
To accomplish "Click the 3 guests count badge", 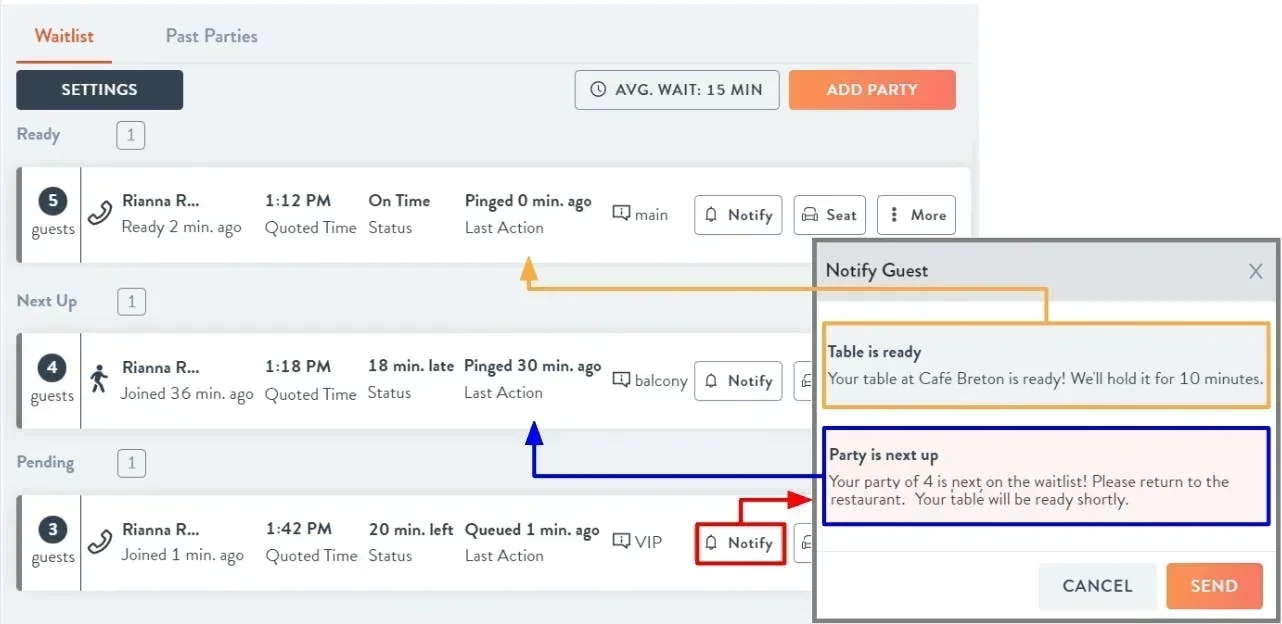I will pyautogui.click(x=52, y=530).
